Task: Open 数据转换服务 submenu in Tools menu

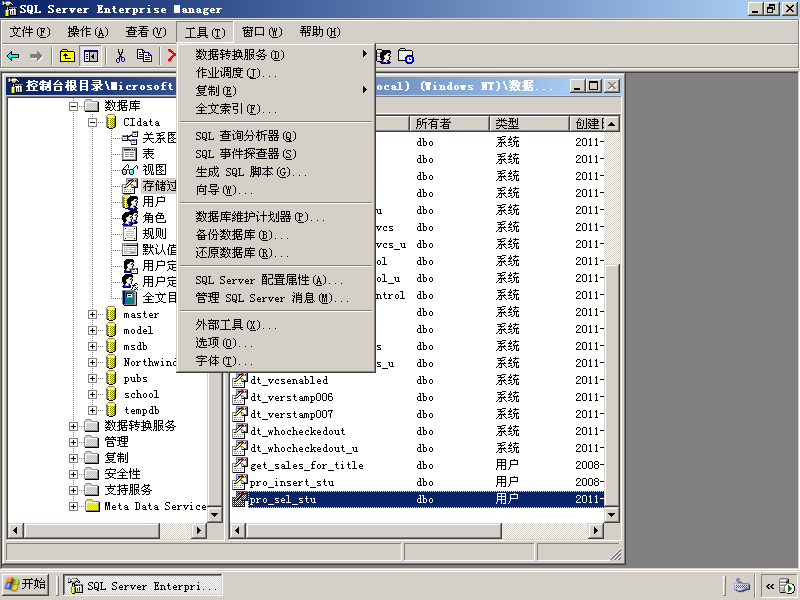Action: coord(276,55)
